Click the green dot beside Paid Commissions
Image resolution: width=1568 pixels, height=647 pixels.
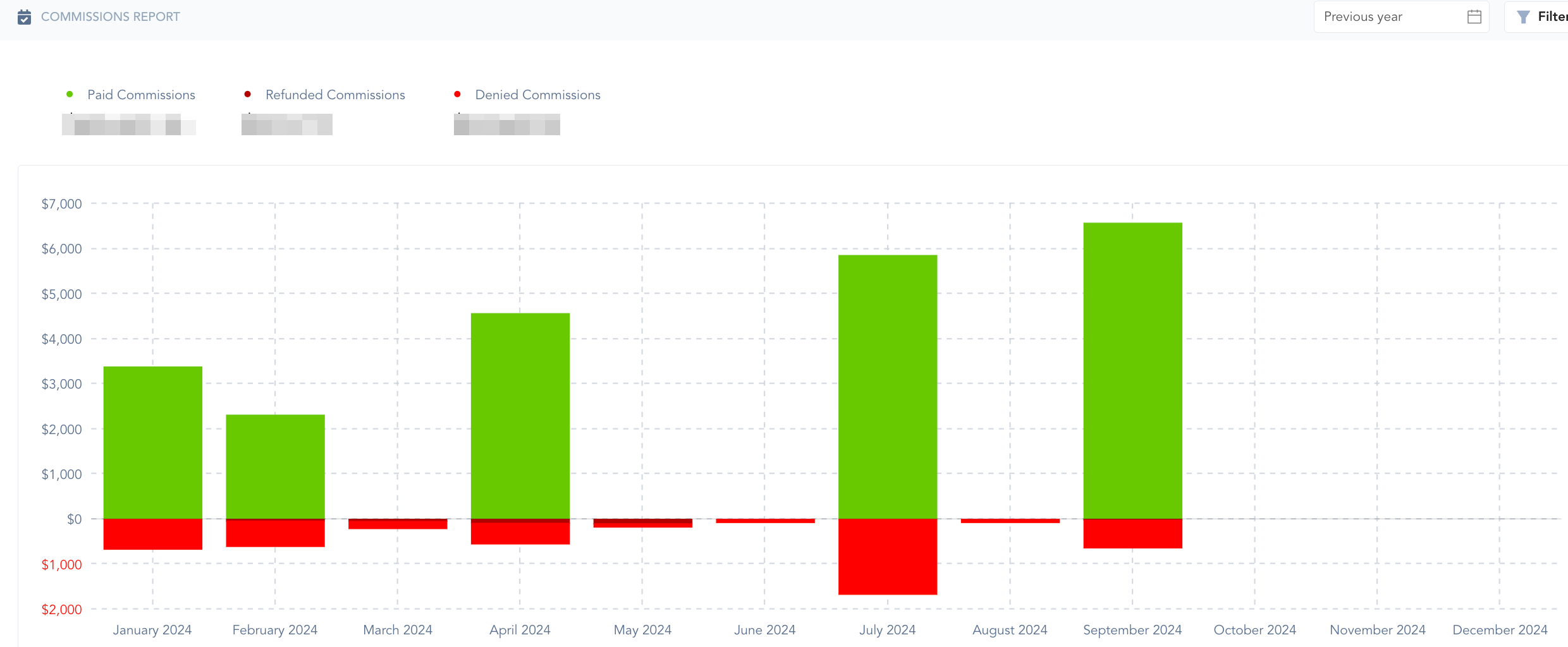coord(70,95)
